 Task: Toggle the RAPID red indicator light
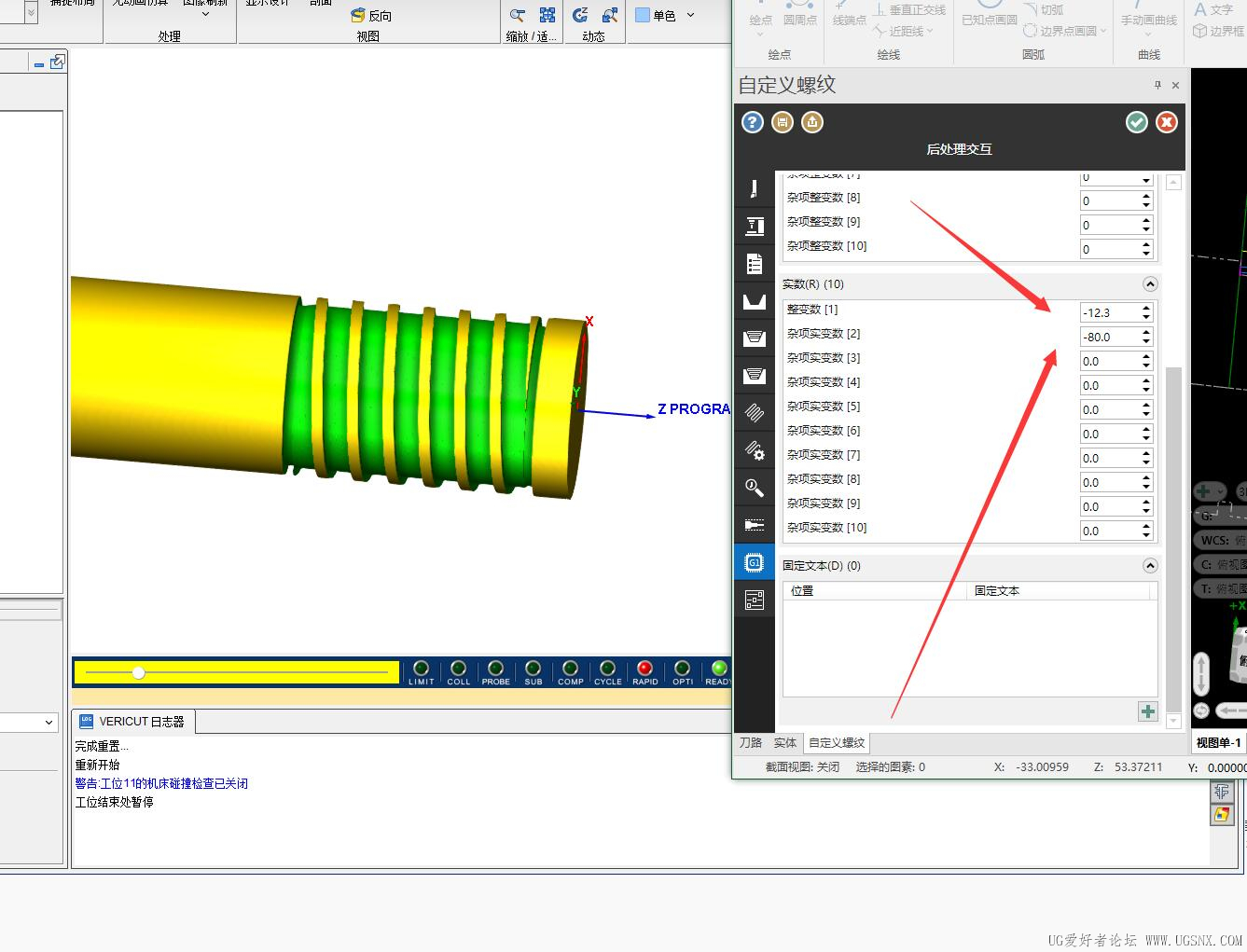644,669
